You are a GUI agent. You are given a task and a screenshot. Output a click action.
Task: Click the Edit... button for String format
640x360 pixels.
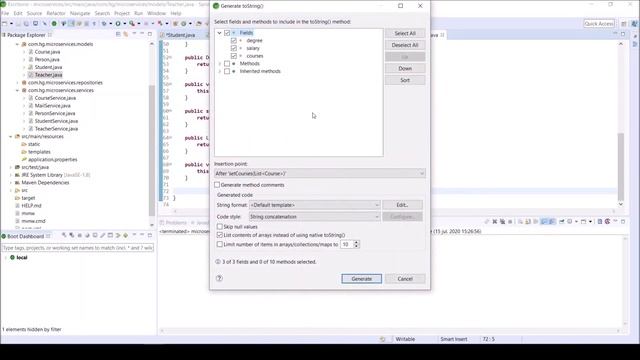pos(402,205)
